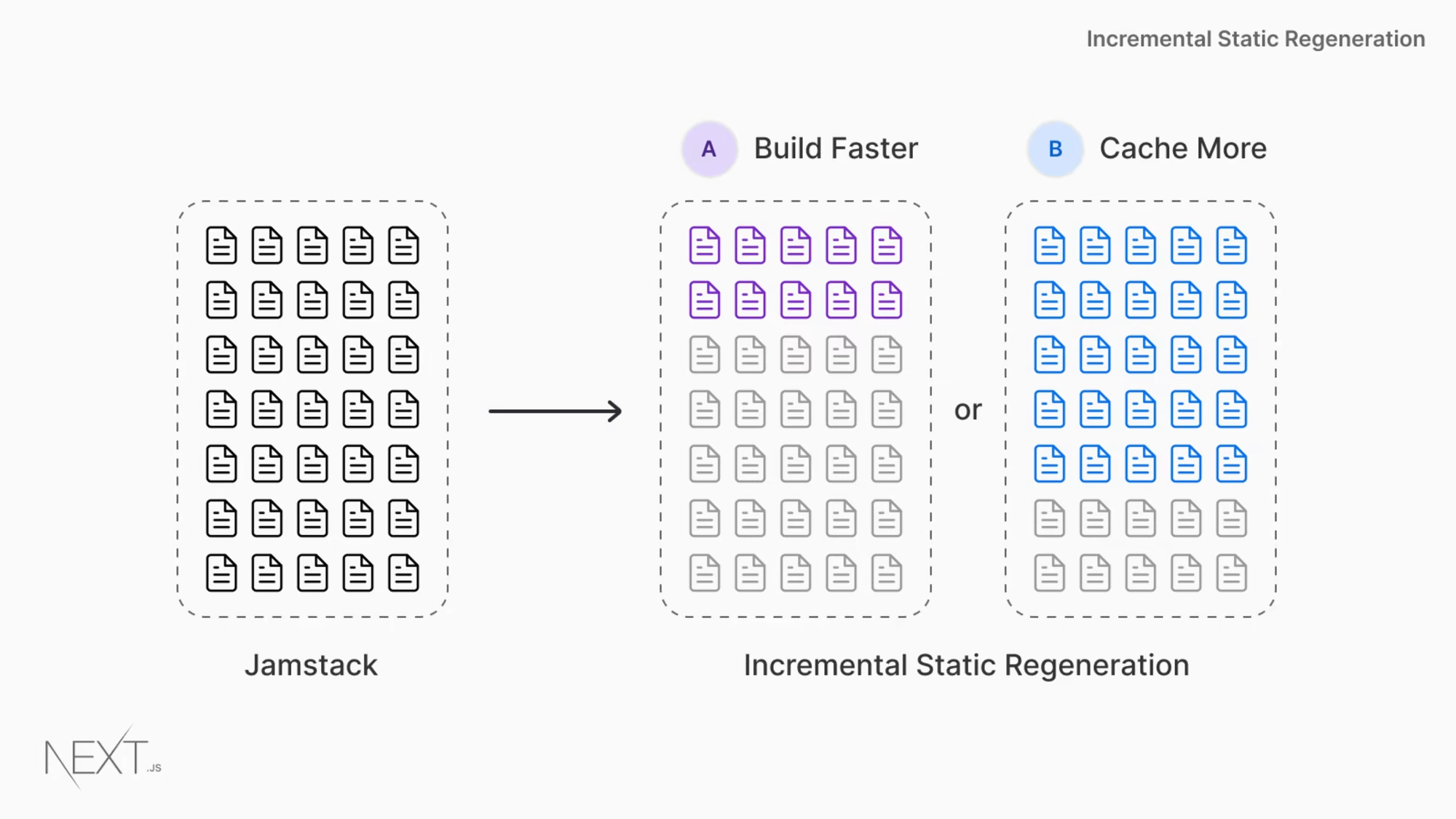This screenshot has width=1456, height=819.
Task: Click the first gray document icon under purple rows
Action: [704, 355]
